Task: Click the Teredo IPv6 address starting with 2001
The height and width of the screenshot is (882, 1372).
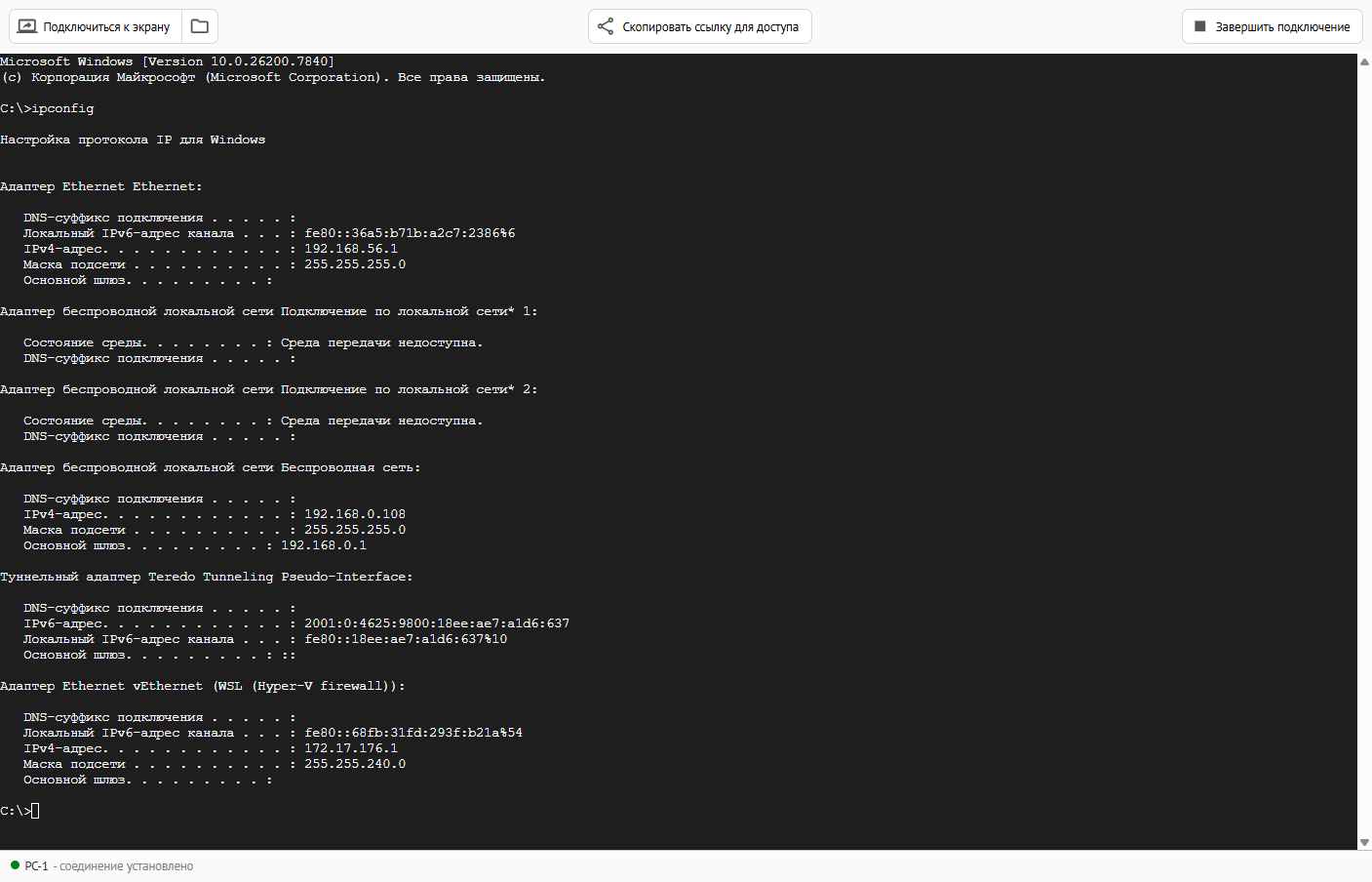Action: [437, 623]
